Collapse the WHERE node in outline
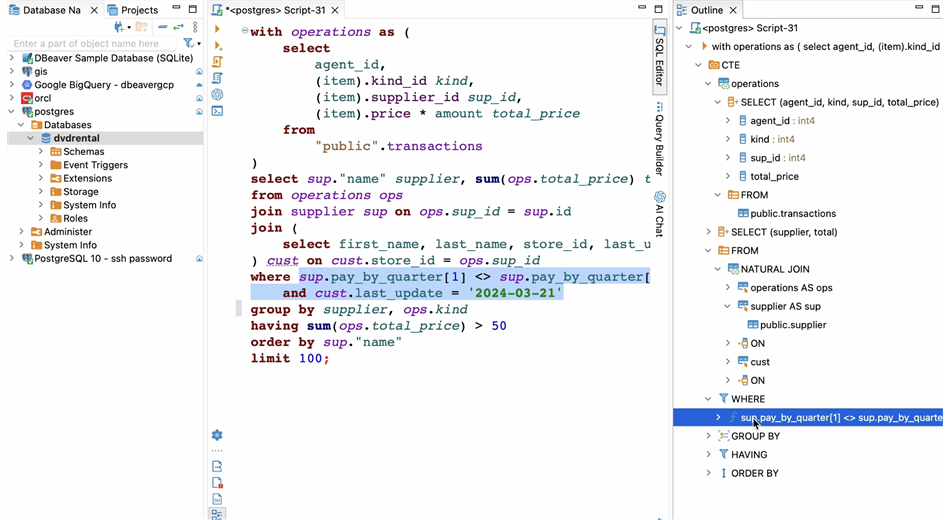 [x=708, y=399]
